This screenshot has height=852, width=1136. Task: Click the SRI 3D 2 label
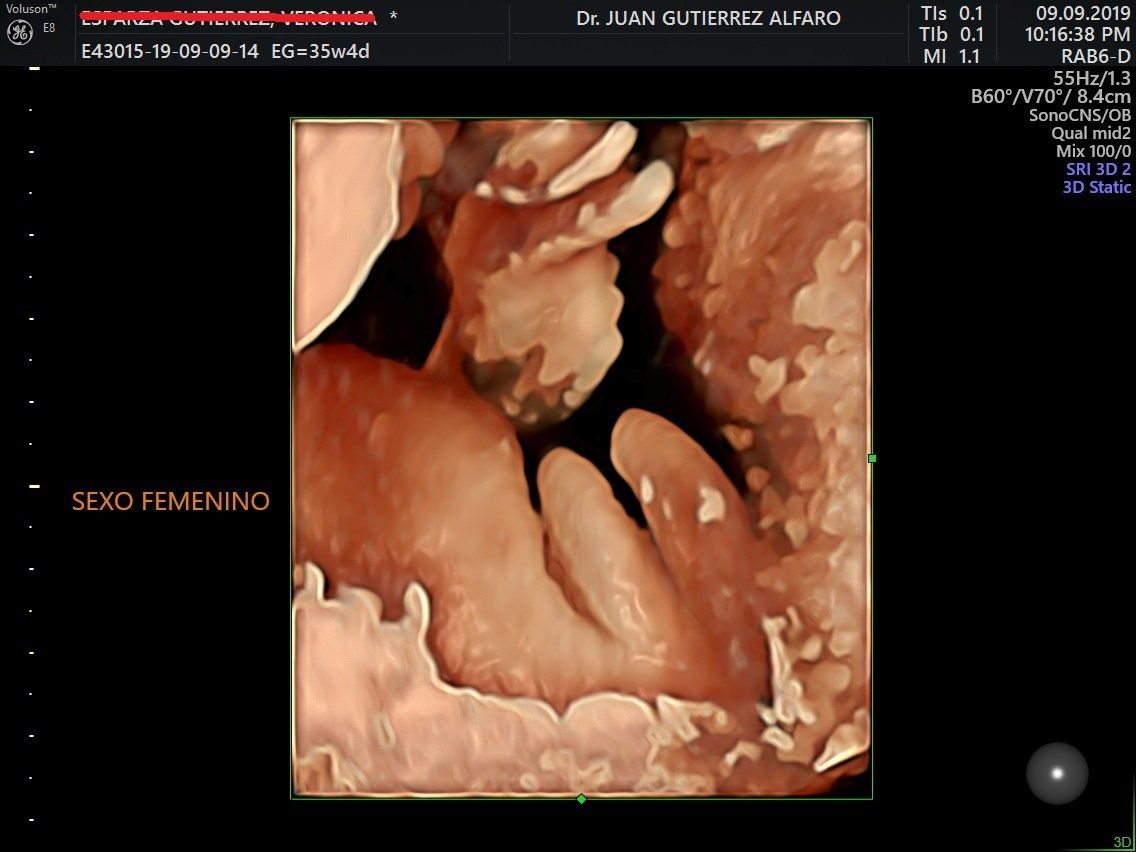1098,169
